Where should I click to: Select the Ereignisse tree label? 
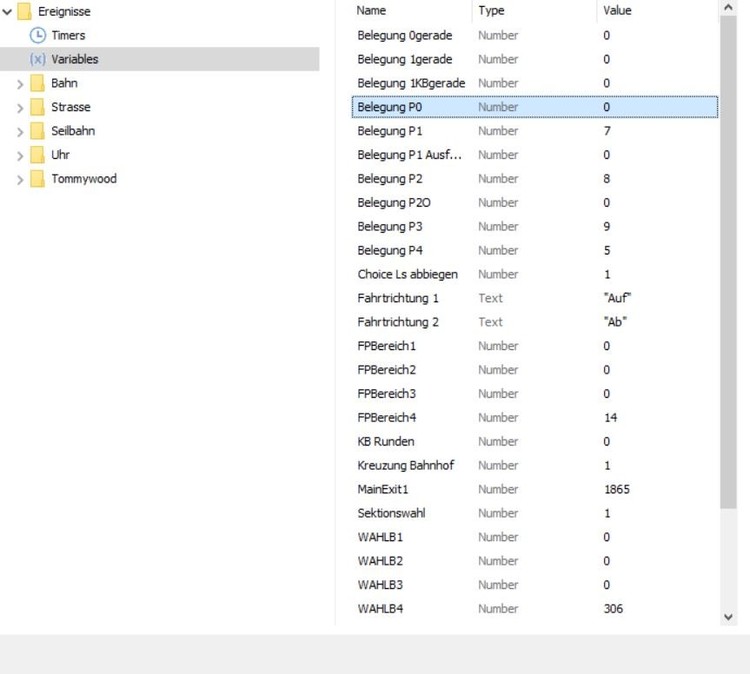tap(64, 11)
